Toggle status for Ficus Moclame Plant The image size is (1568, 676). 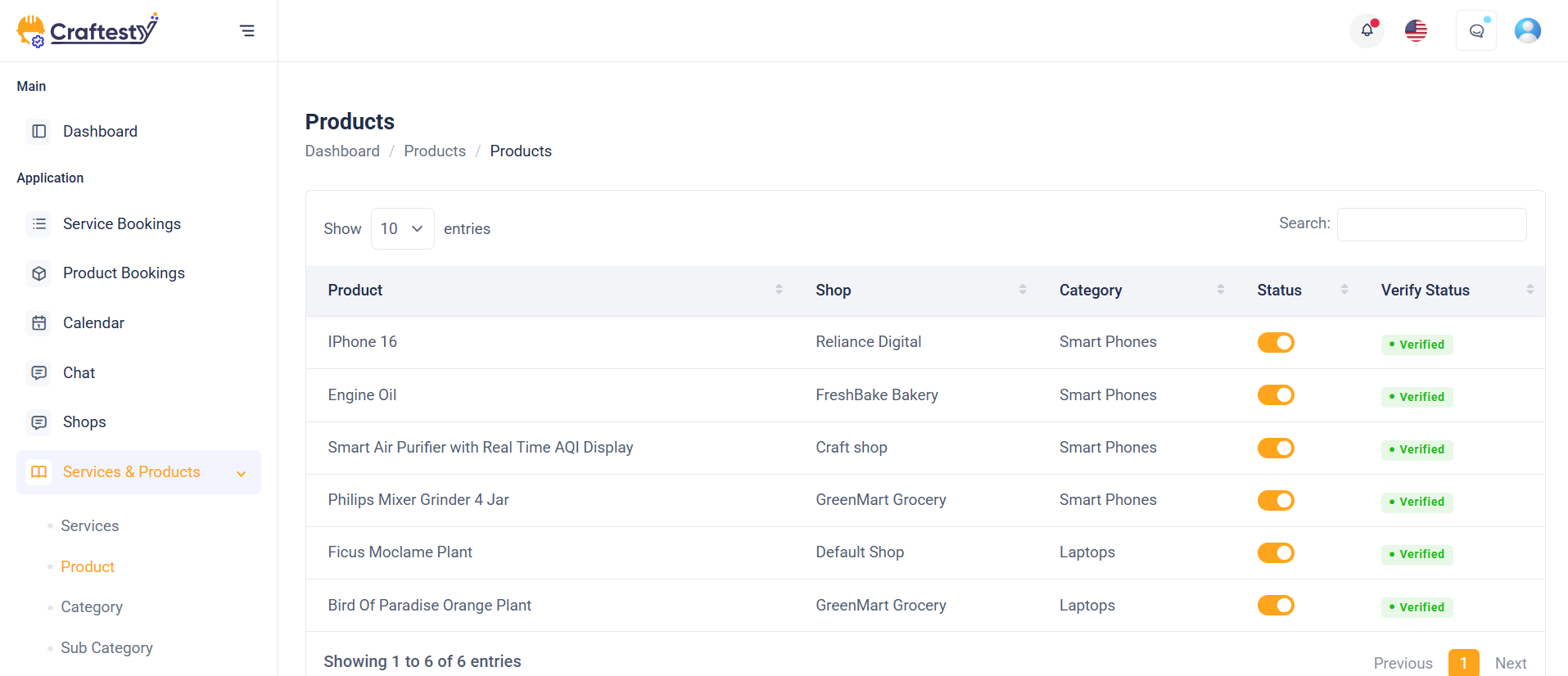pyautogui.click(x=1276, y=552)
